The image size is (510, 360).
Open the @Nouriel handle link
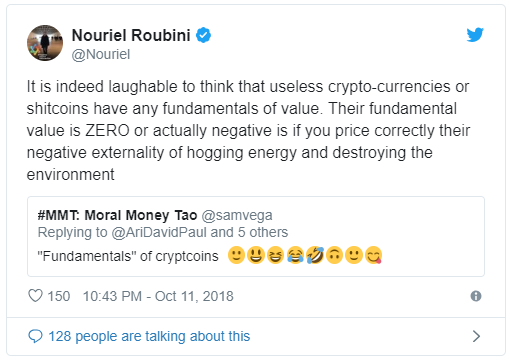click(x=101, y=54)
